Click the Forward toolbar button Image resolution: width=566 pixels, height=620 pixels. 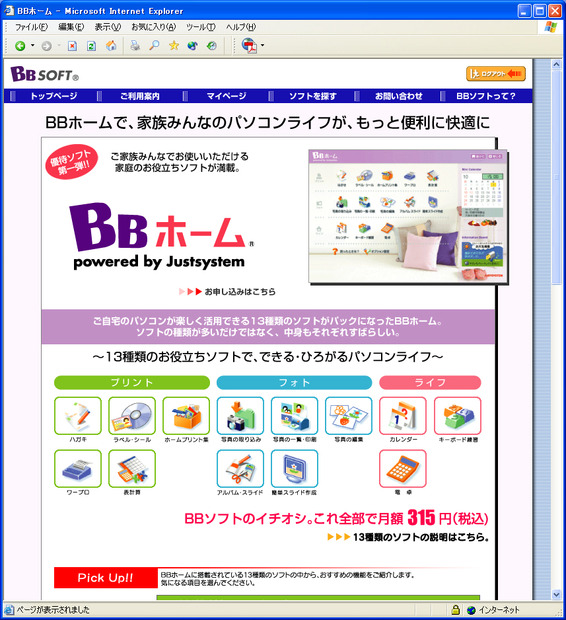point(47,46)
